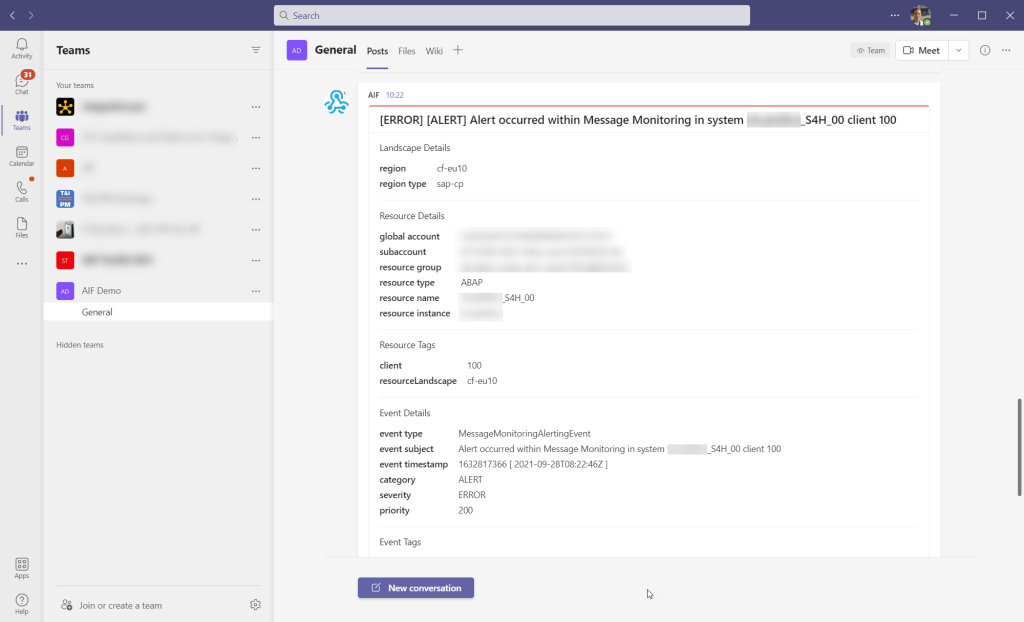Show channel info pane
Viewport: 1024px width, 622px height.
tap(985, 50)
